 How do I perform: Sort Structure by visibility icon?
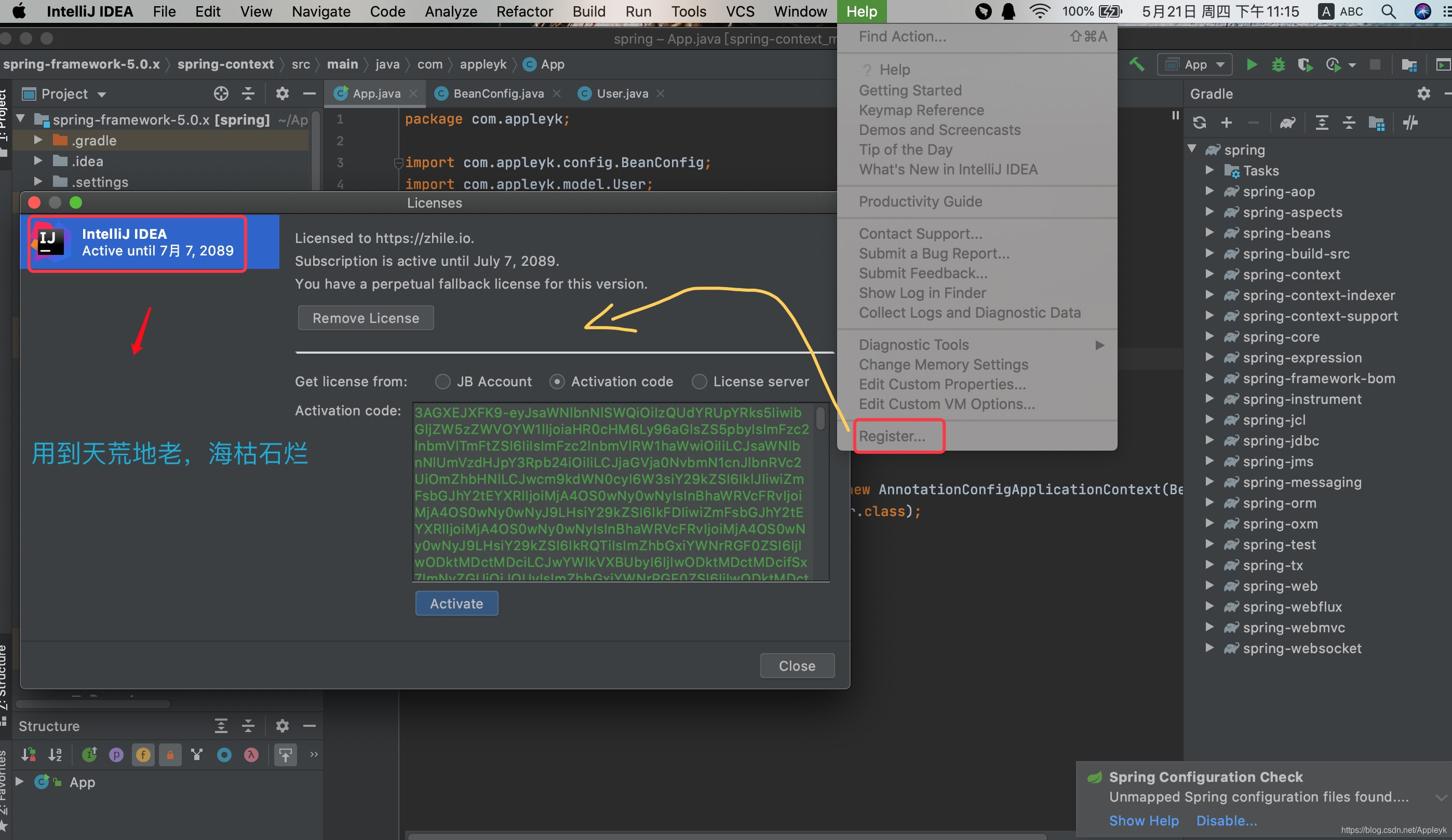click(x=28, y=754)
